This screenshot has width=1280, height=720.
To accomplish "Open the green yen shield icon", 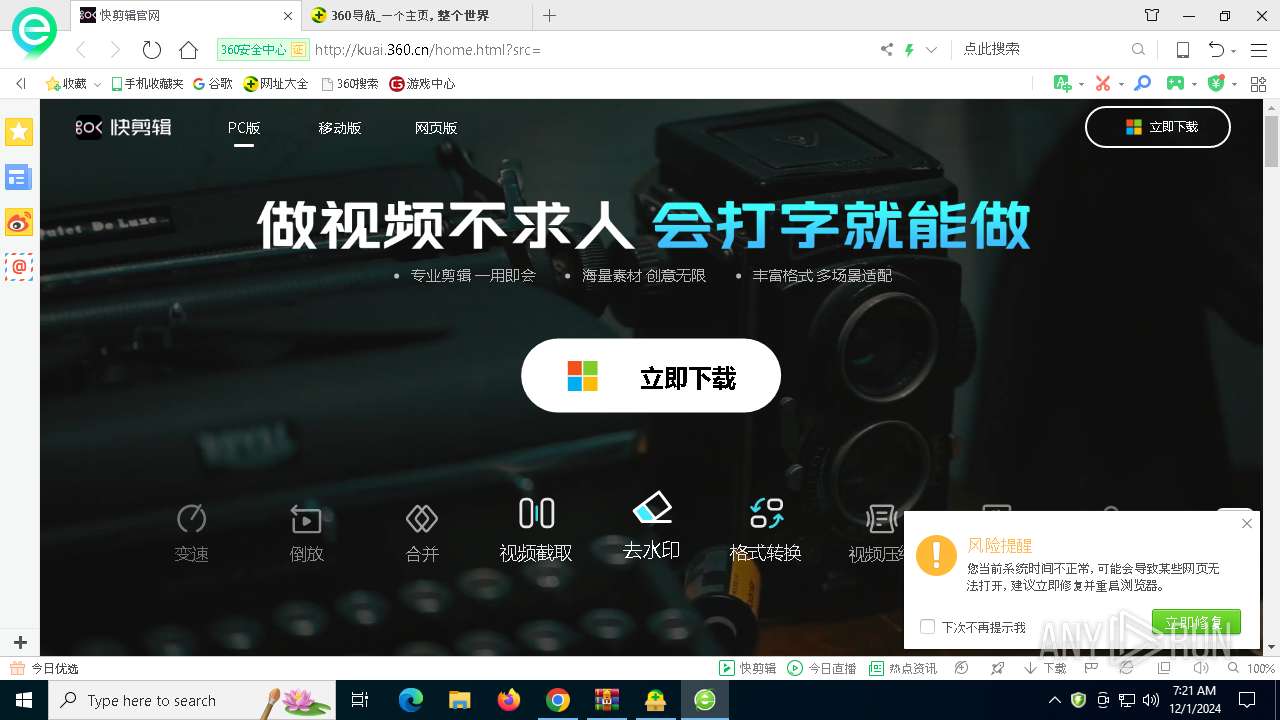I will (1216, 84).
